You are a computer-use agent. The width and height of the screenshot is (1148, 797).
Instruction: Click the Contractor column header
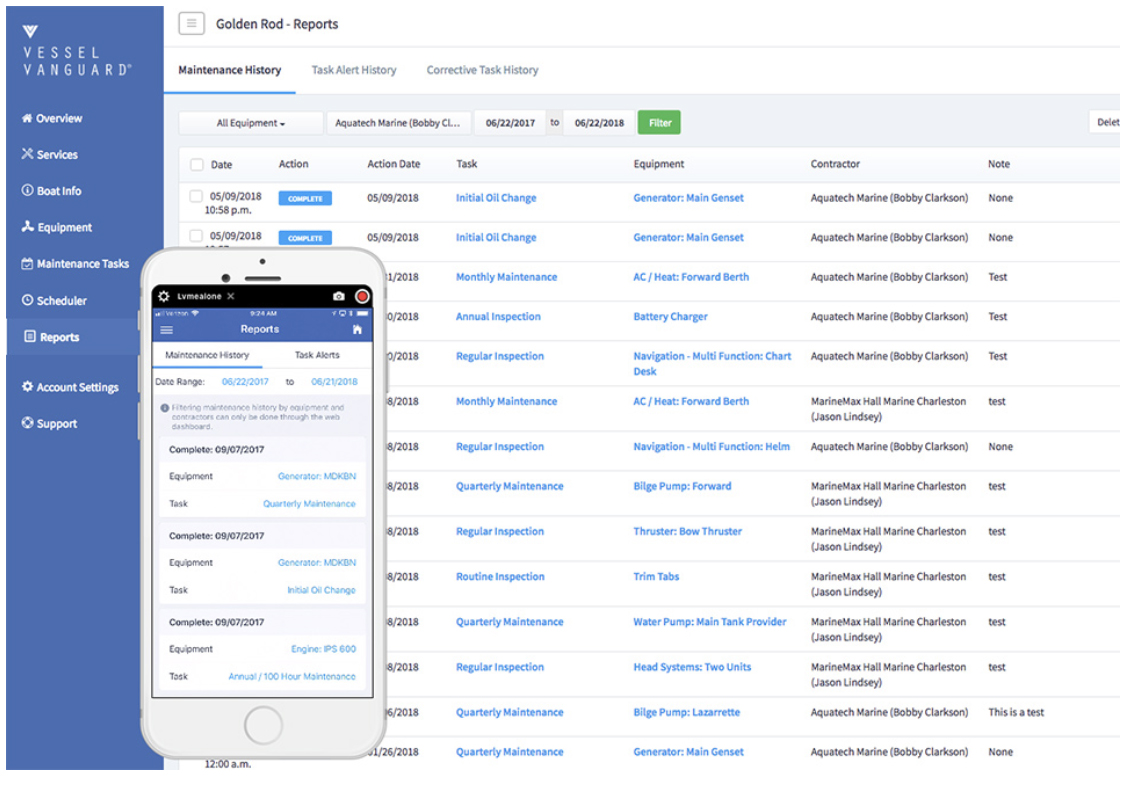pyautogui.click(x=835, y=164)
